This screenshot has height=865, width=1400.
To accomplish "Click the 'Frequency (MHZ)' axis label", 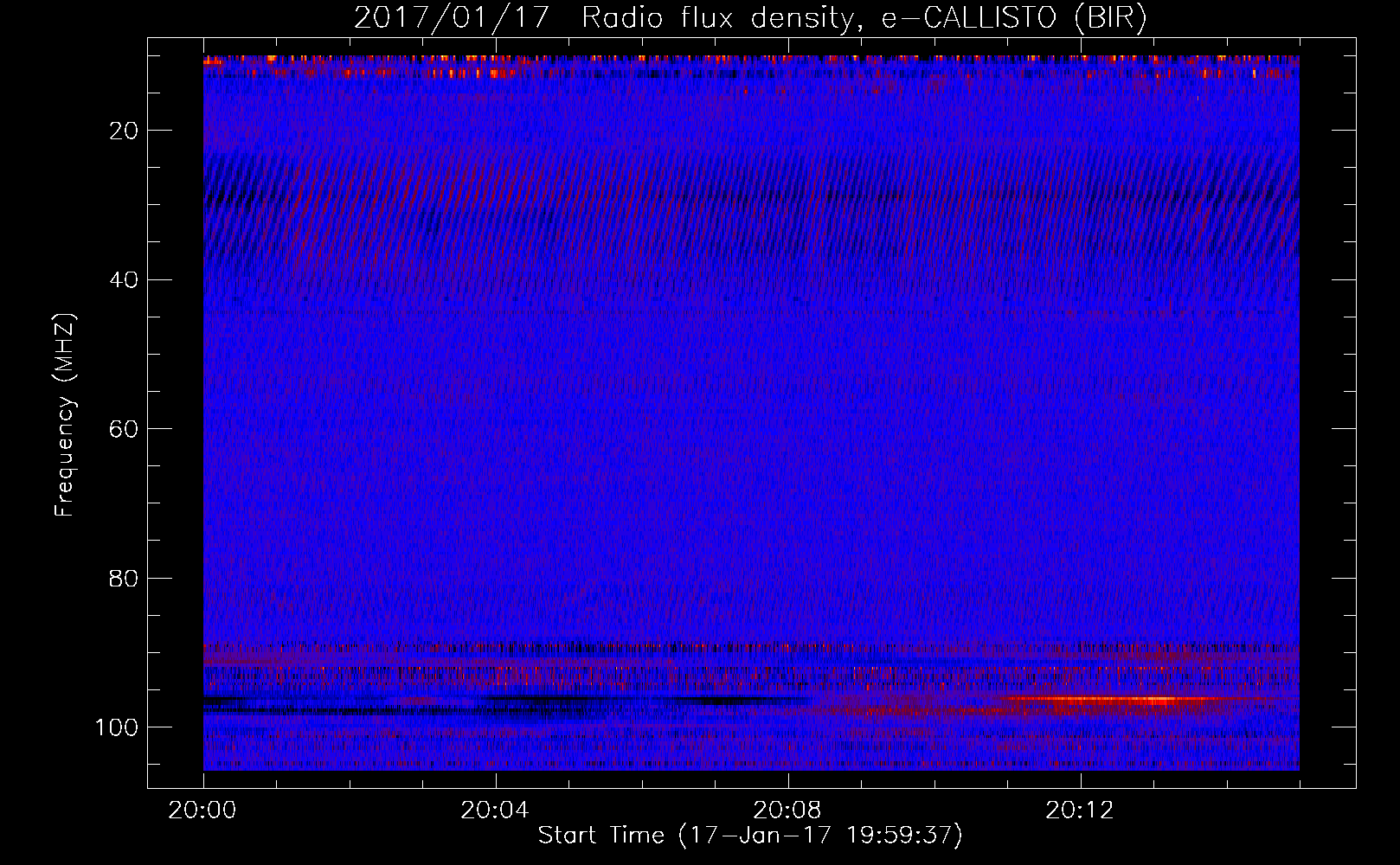I will click(x=65, y=415).
